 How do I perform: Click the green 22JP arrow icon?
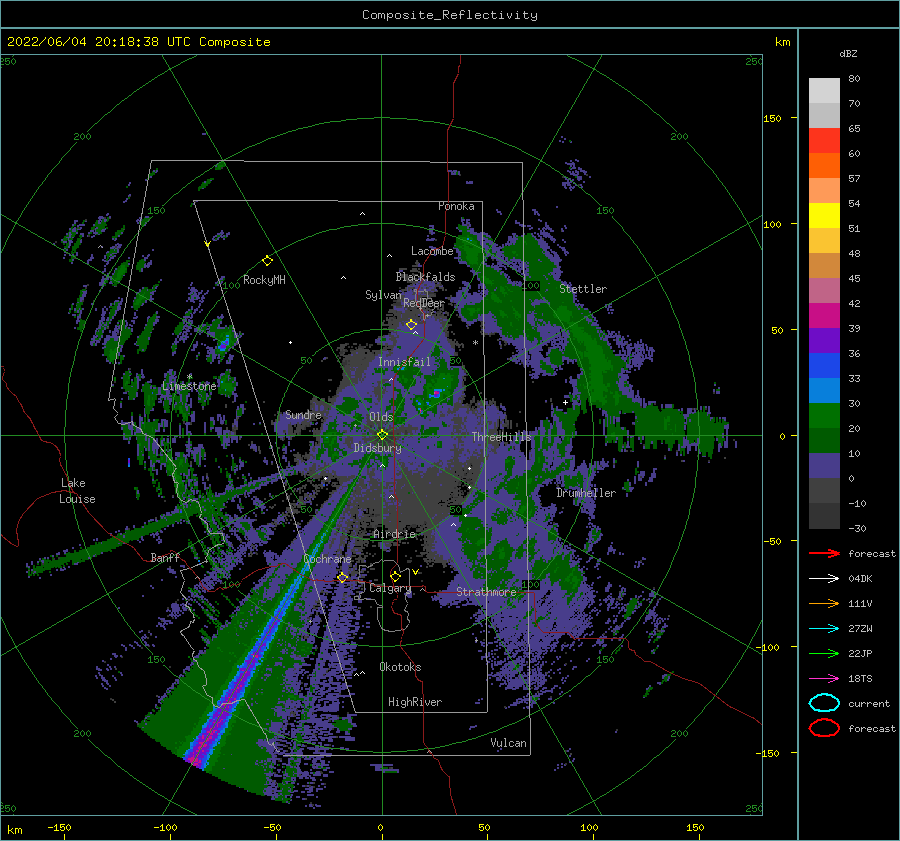[824, 653]
